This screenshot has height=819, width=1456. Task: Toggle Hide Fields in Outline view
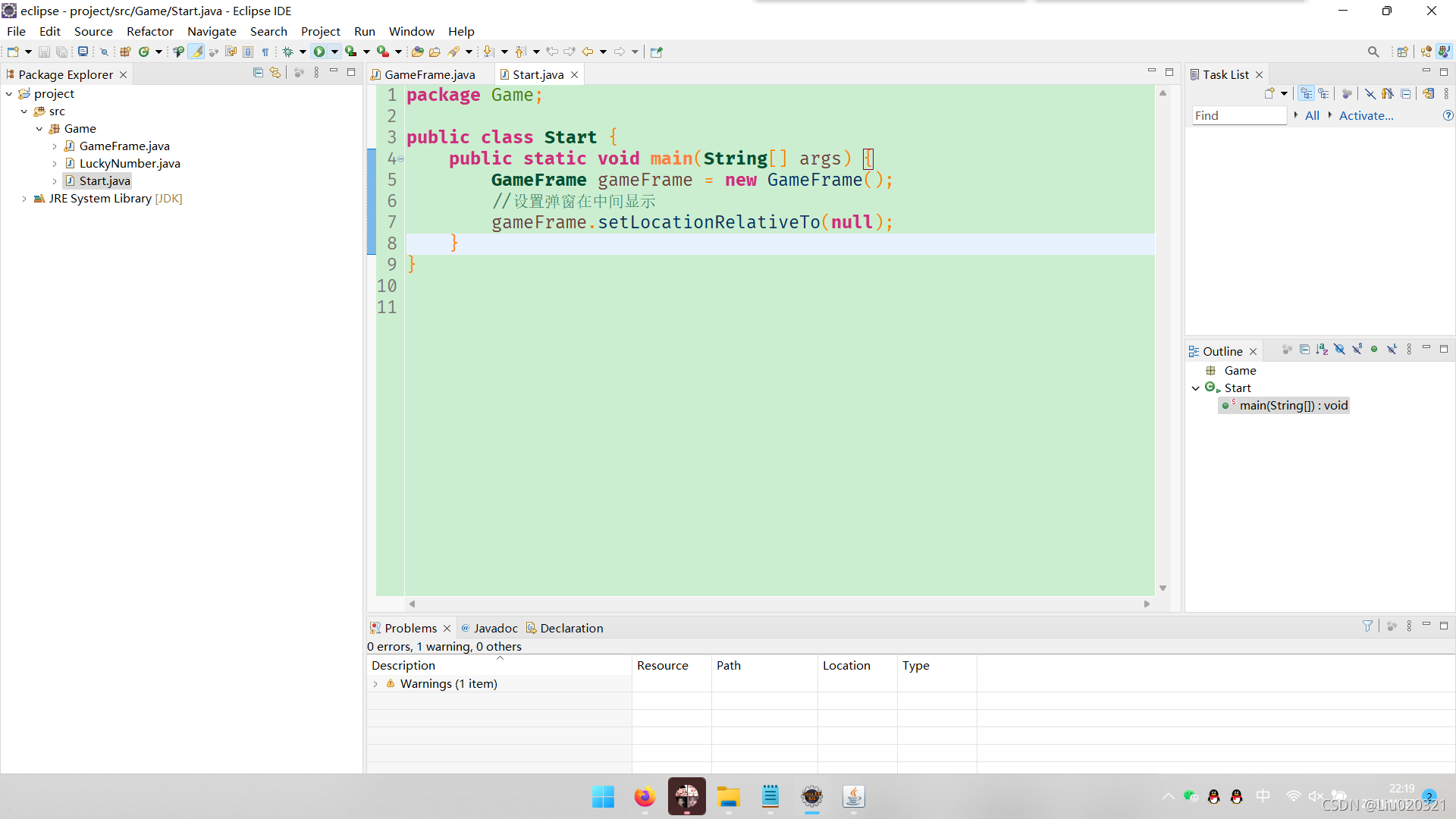tap(1339, 350)
